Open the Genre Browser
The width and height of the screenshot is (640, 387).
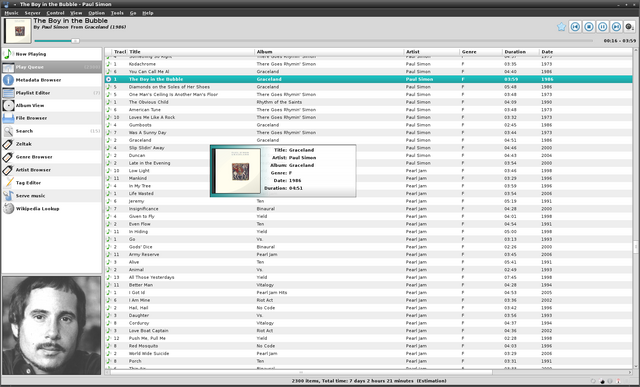pos(51,157)
